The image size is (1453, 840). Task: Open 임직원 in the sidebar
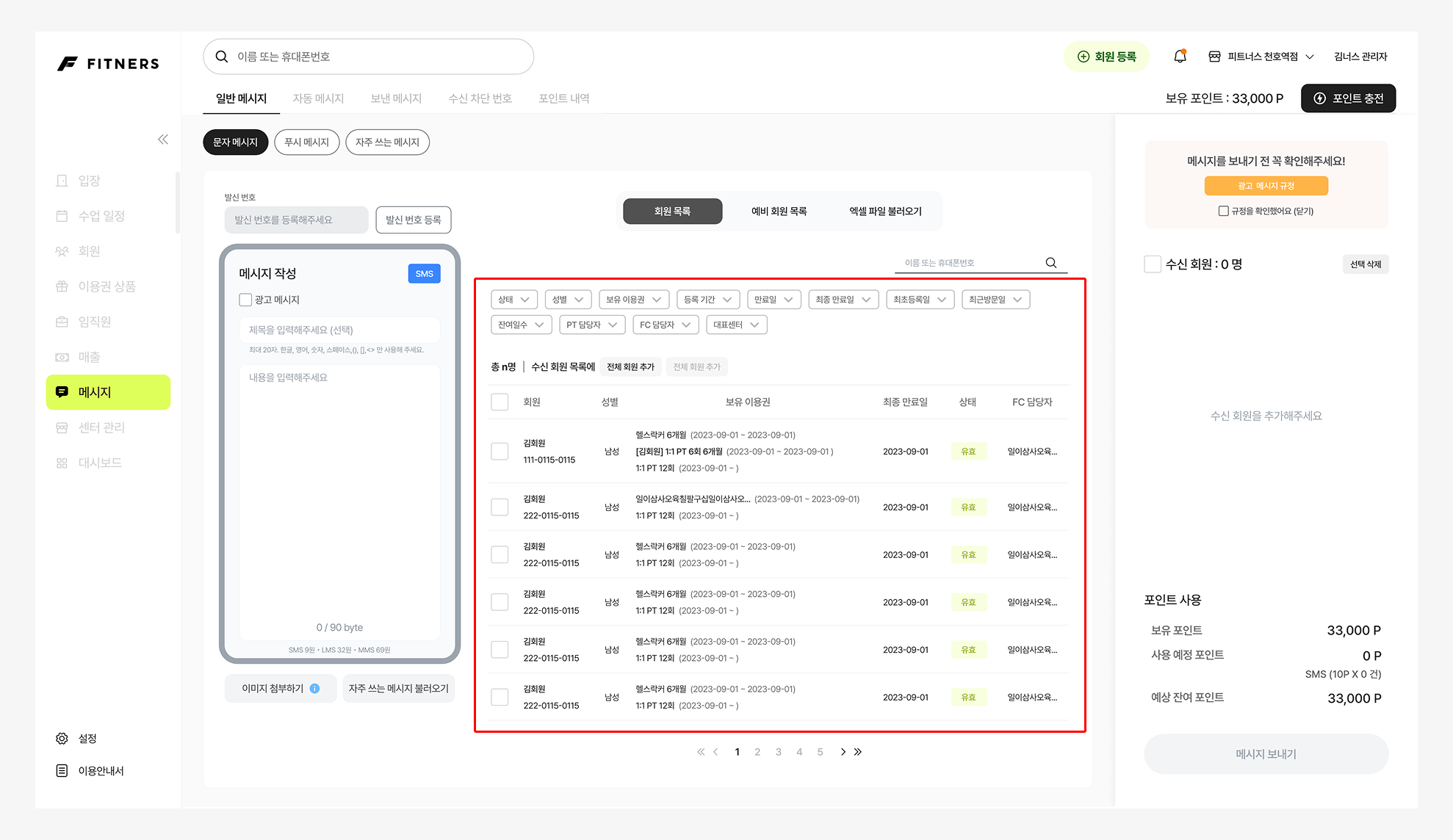109,322
